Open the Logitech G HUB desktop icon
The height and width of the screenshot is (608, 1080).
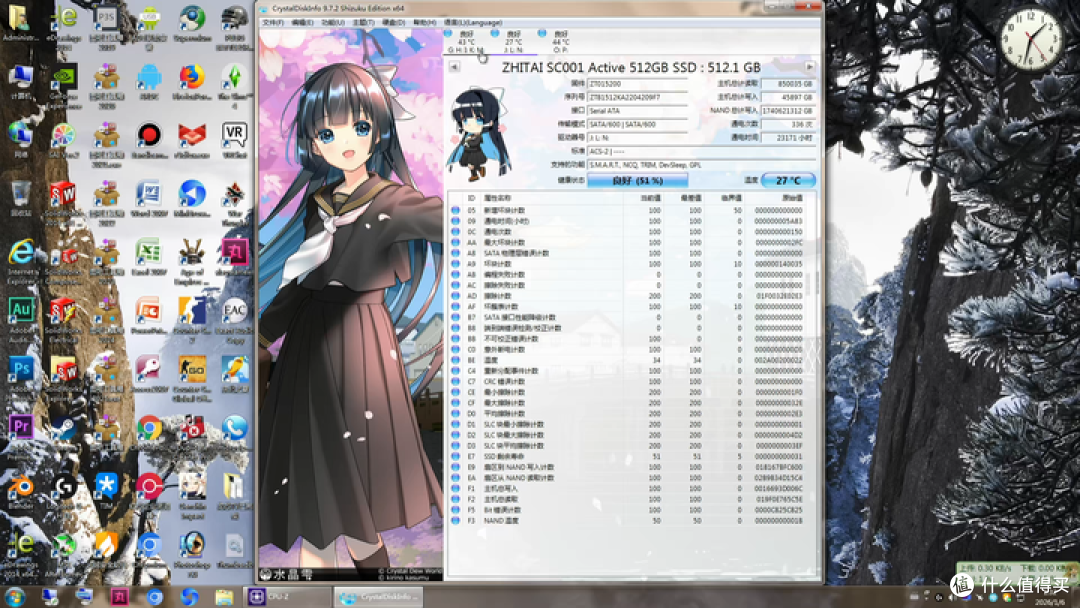click(x=63, y=492)
